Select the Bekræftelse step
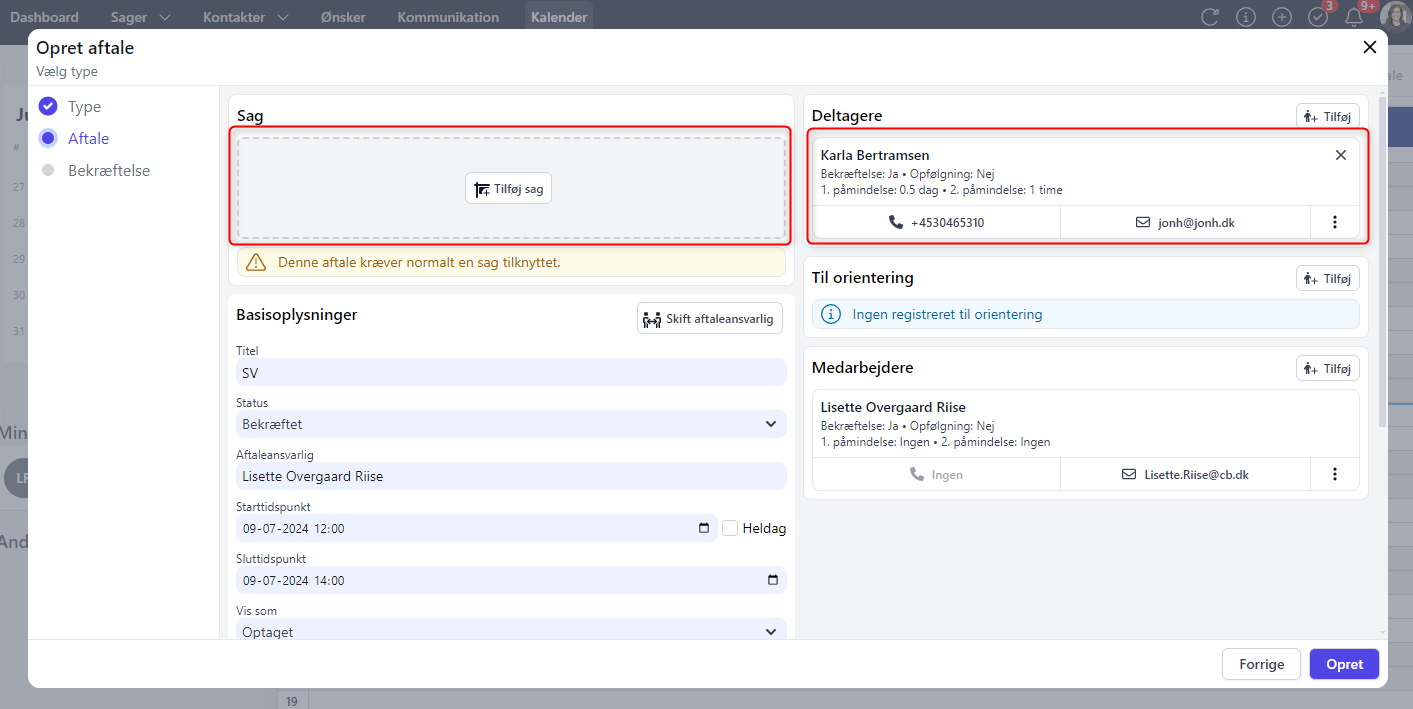 pos(108,171)
